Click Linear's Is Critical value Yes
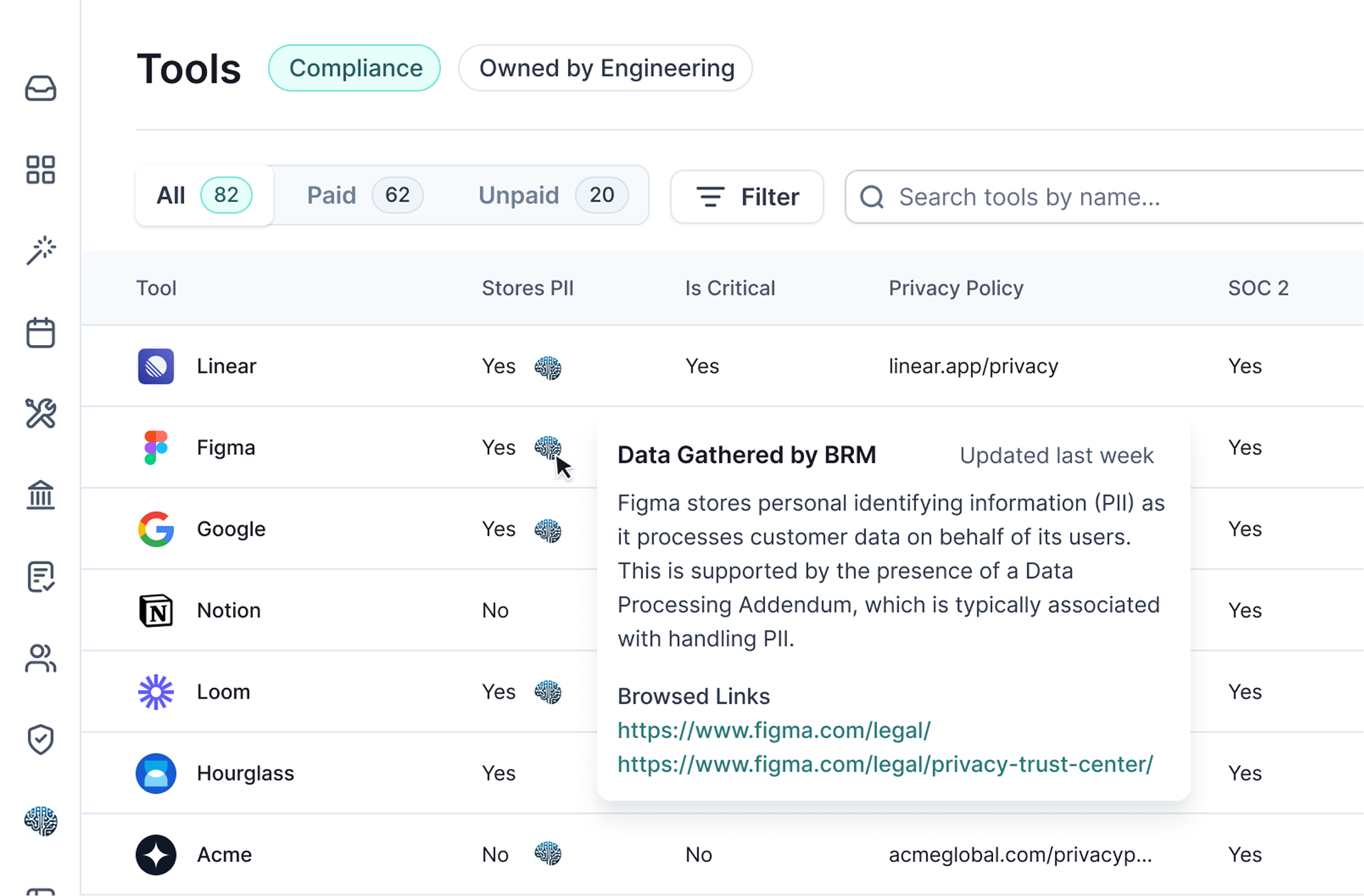Screen dimensions: 1364x896 click(x=702, y=366)
